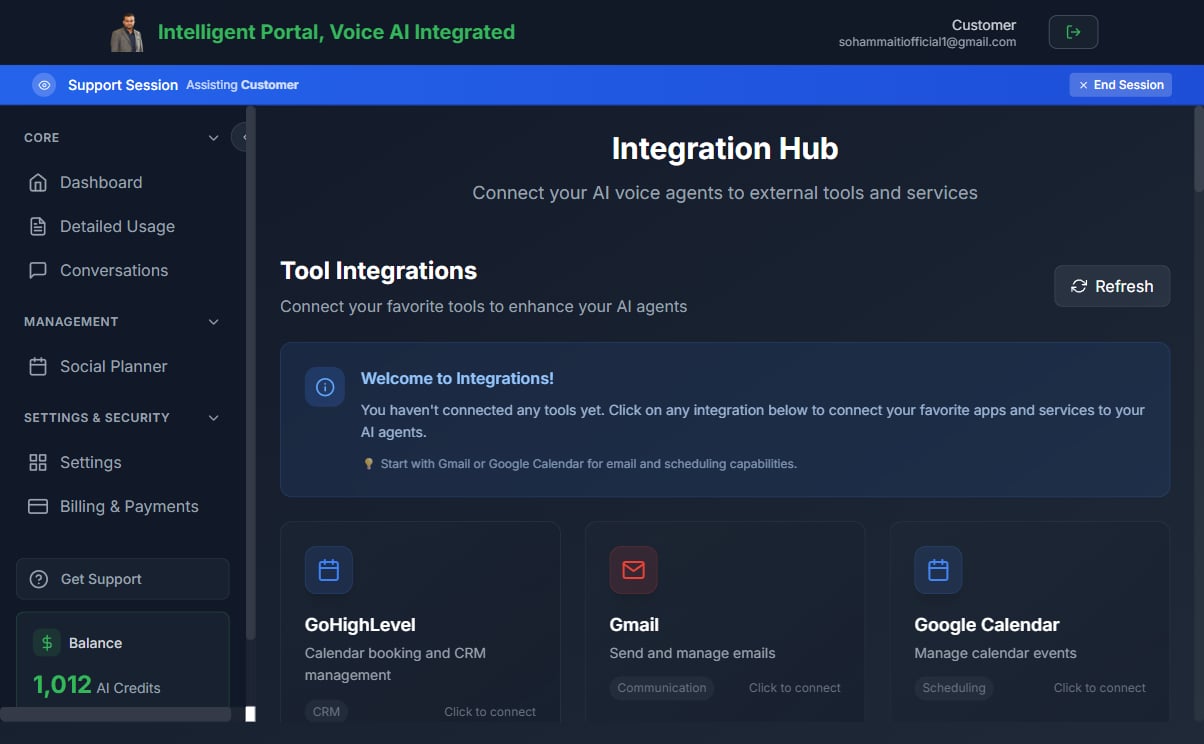Click the Gmail envelope icon

coord(634,570)
